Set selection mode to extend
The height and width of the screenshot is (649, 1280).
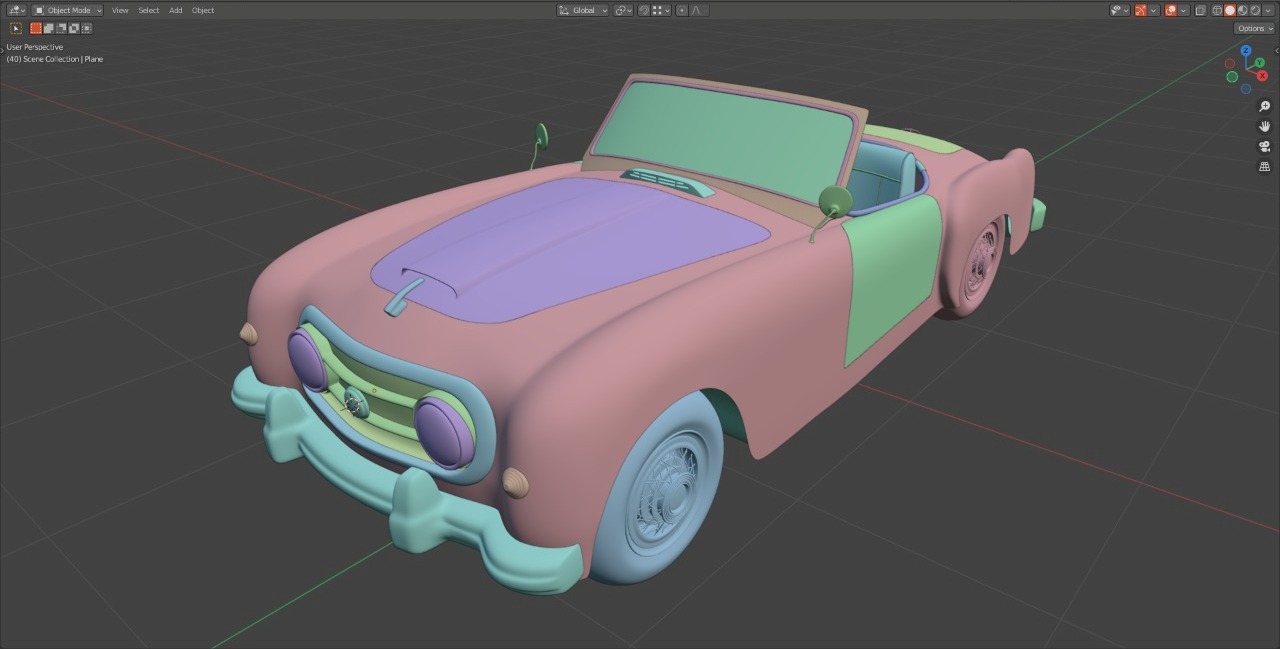49,28
